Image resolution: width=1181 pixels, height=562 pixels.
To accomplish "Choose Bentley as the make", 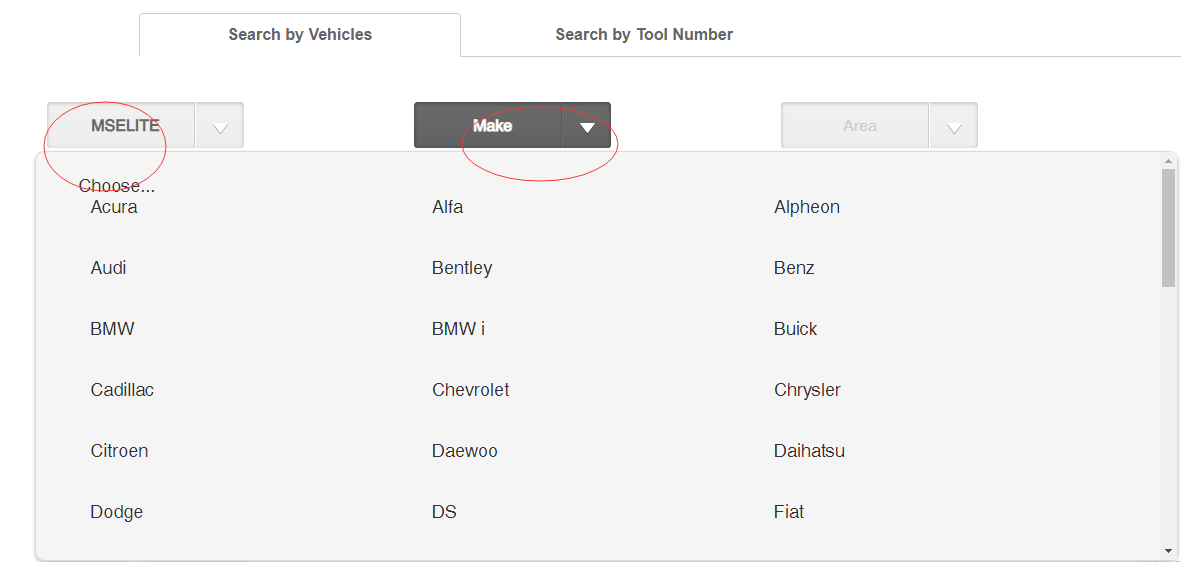I will [x=462, y=268].
